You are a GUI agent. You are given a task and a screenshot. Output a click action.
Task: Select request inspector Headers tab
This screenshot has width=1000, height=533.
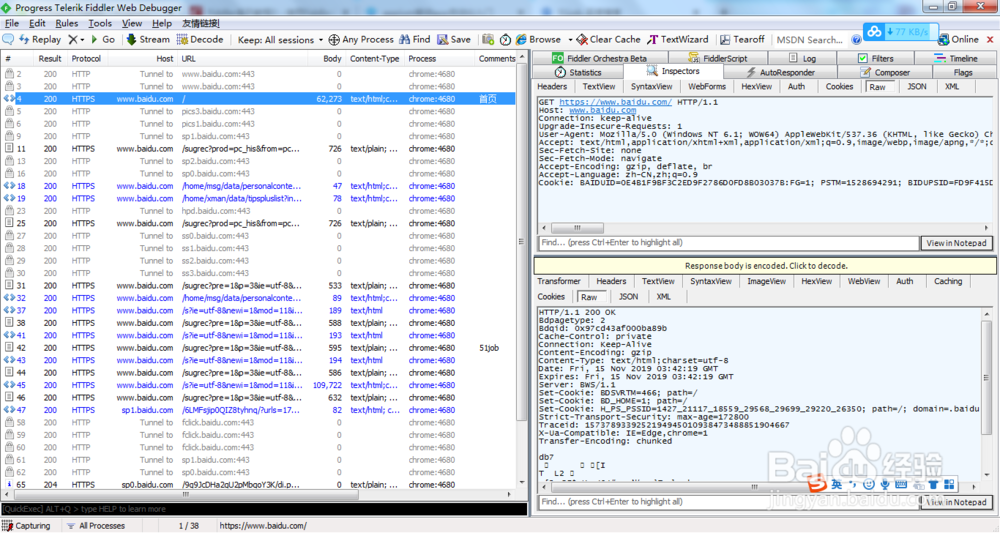552,87
